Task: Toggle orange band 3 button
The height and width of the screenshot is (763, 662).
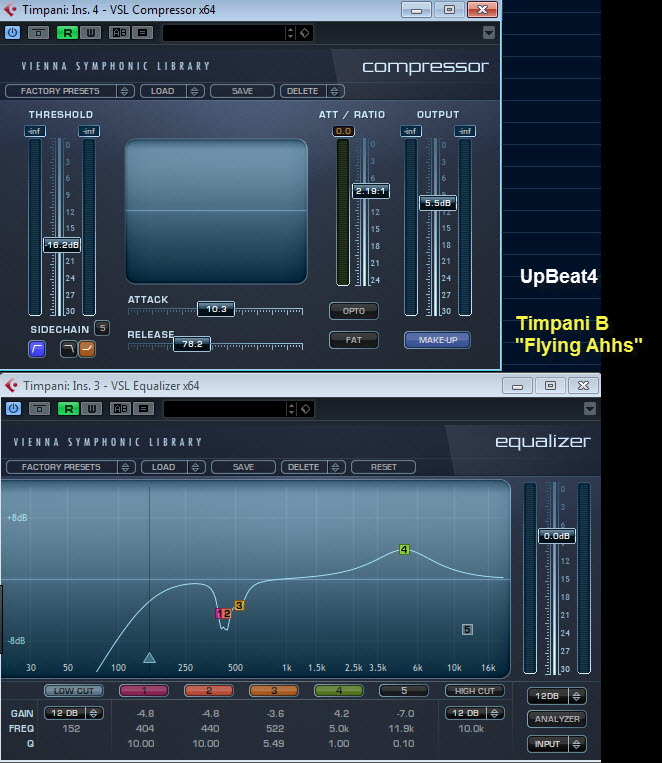Action: [274, 690]
